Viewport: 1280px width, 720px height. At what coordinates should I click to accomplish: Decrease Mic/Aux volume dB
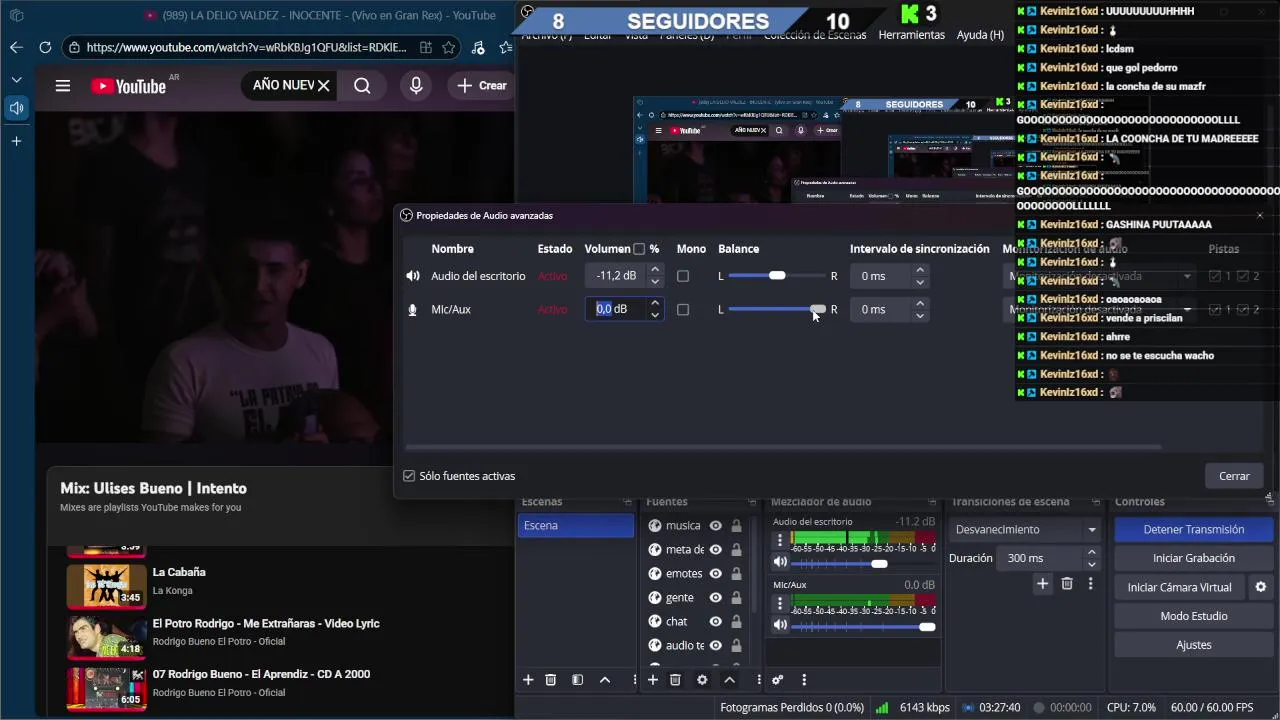click(x=655, y=315)
